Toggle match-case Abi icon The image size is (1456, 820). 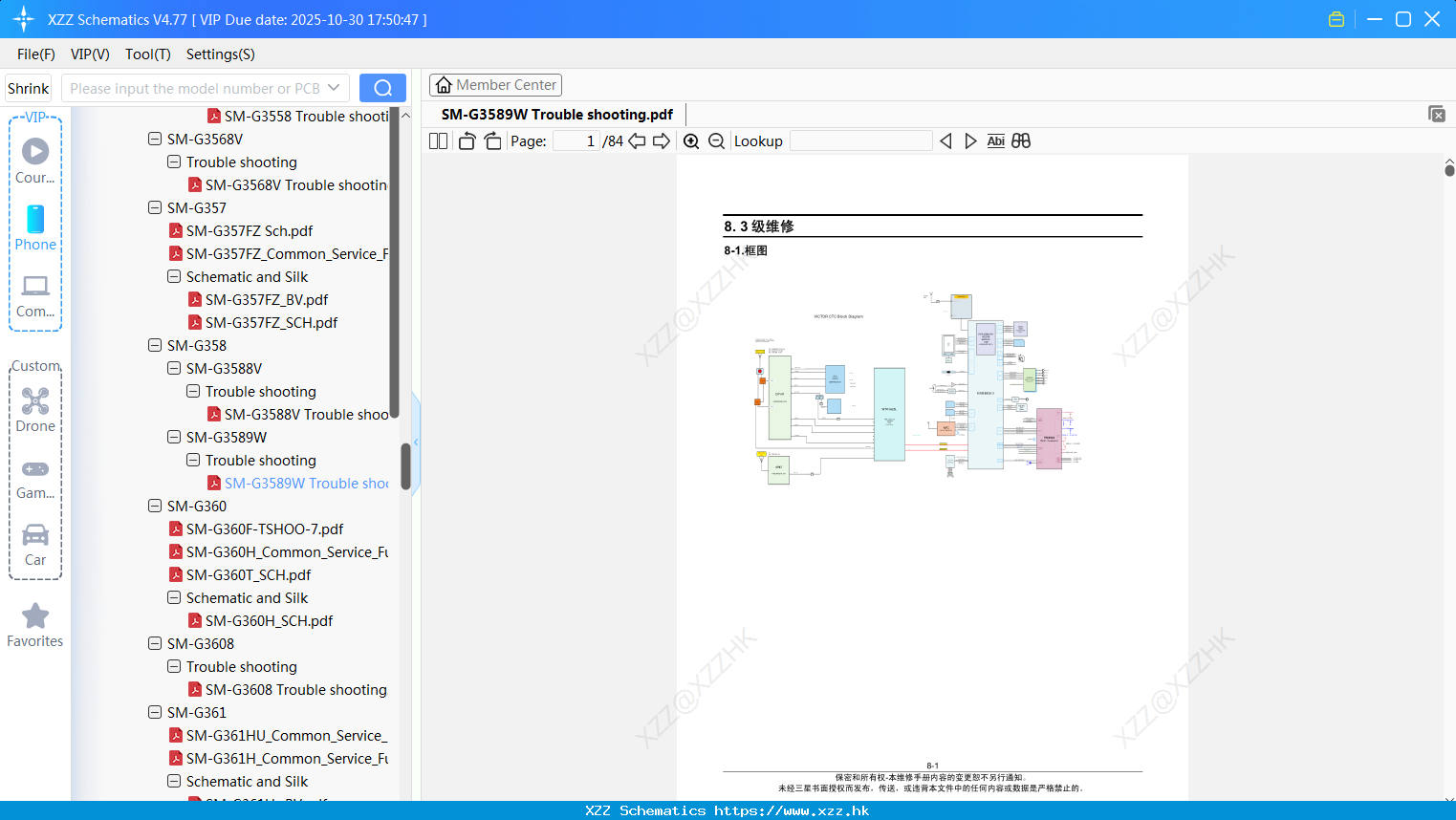click(995, 141)
